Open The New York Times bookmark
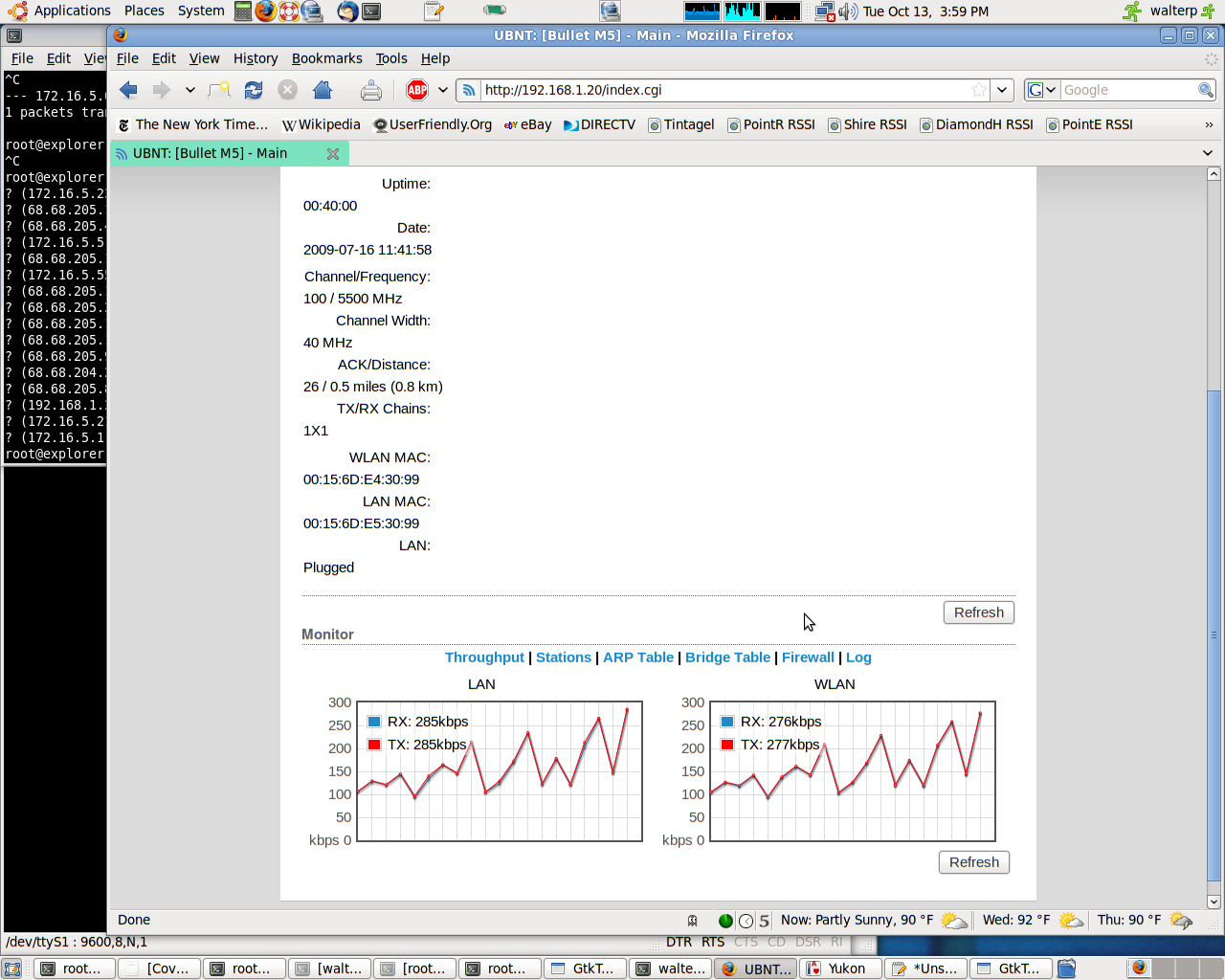This screenshot has height=980, width=1225. tap(192, 124)
